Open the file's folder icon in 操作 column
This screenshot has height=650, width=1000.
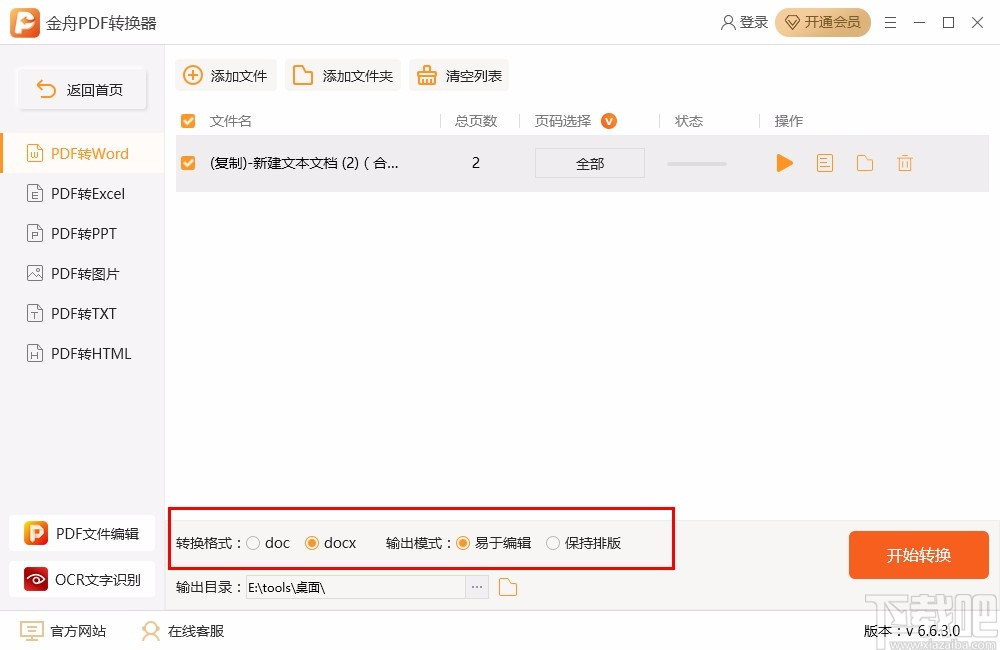(x=864, y=162)
